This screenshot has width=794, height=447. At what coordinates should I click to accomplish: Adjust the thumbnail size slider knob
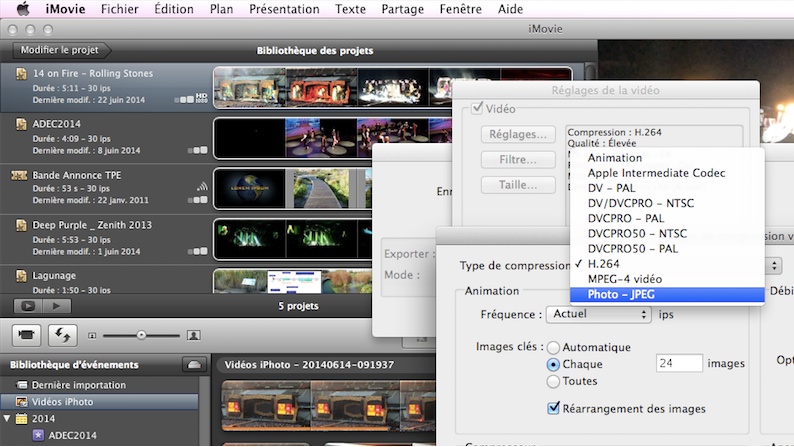141,335
